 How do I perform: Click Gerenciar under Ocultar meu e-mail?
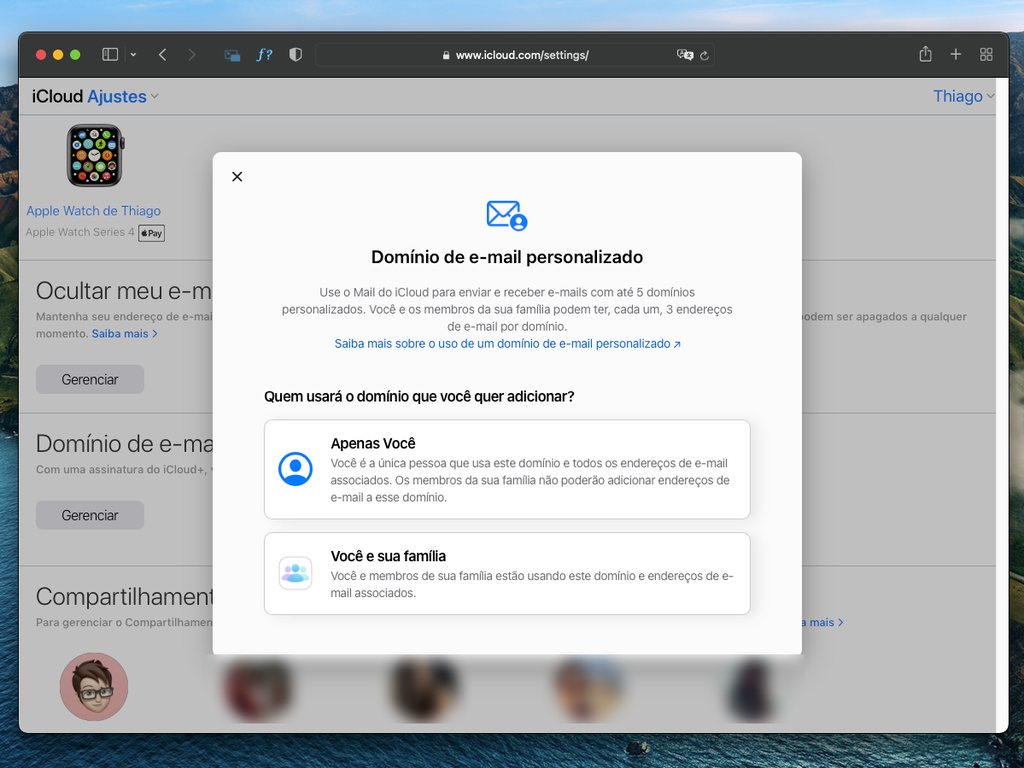point(90,379)
